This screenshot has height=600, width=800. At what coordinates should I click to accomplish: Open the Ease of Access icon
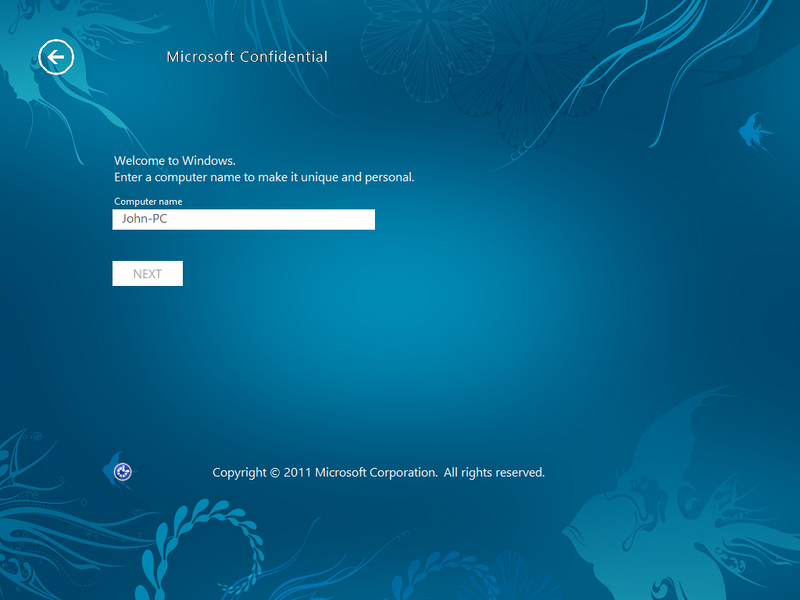click(x=122, y=472)
